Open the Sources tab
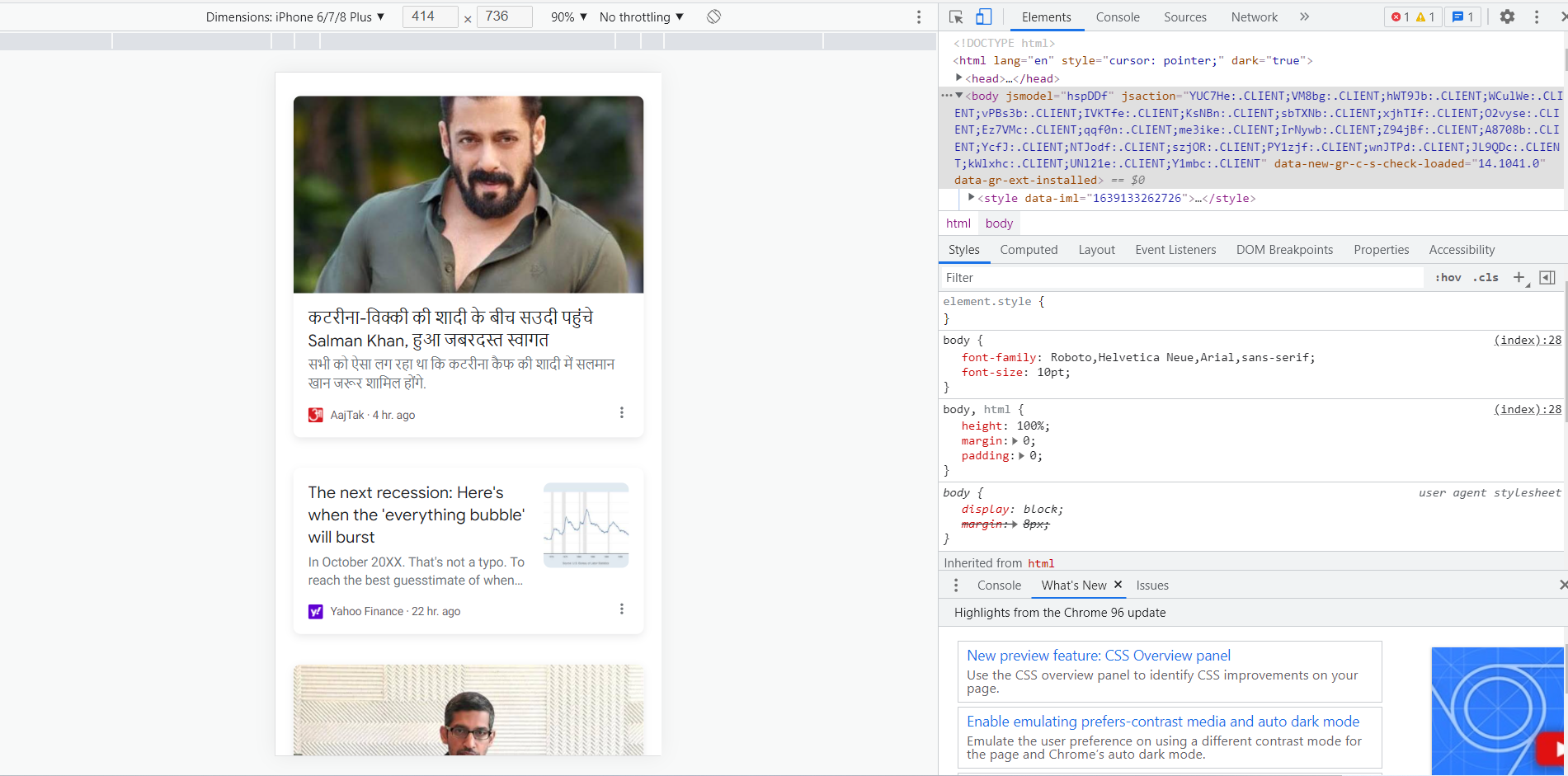The image size is (1568, 776). tap(1184, 16)
